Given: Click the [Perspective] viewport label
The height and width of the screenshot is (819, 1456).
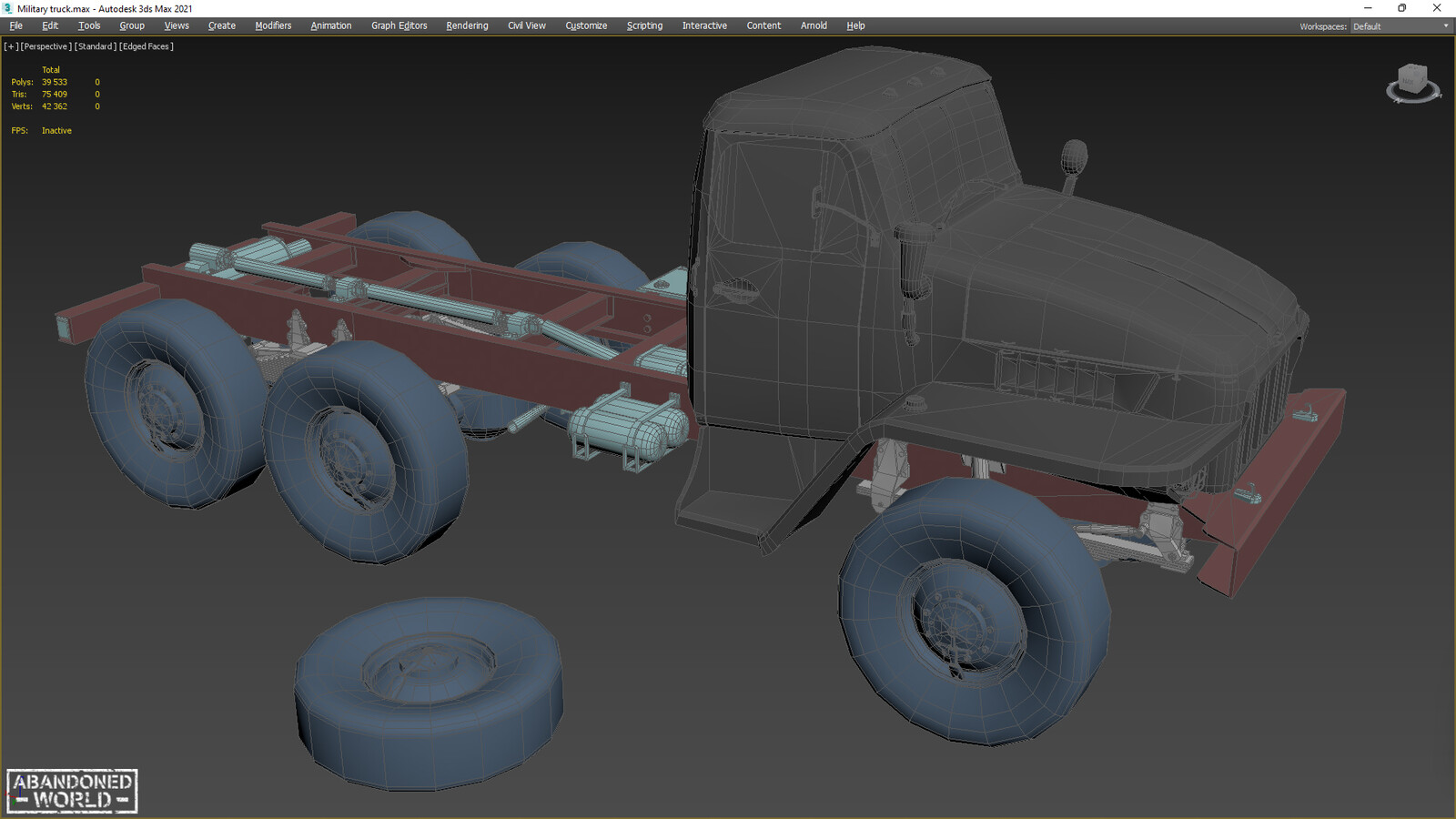Looking at the screenshot, I should coord(45,46).
